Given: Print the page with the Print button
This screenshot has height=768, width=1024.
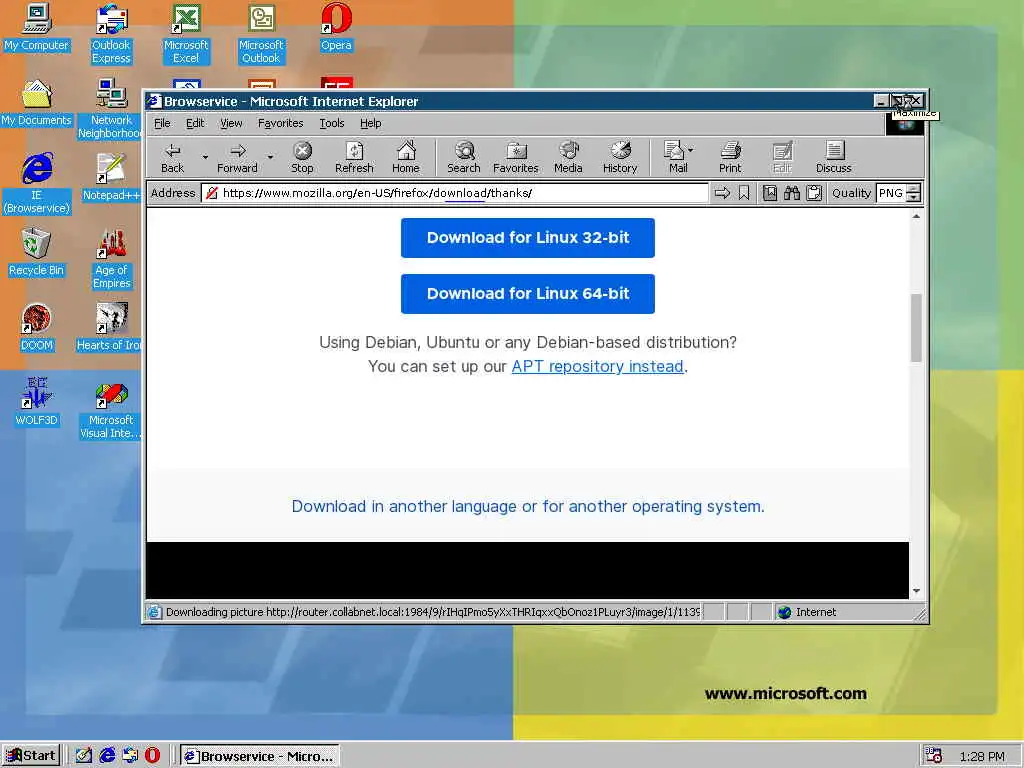Looking at the screenshot, I should click(730, 157).
